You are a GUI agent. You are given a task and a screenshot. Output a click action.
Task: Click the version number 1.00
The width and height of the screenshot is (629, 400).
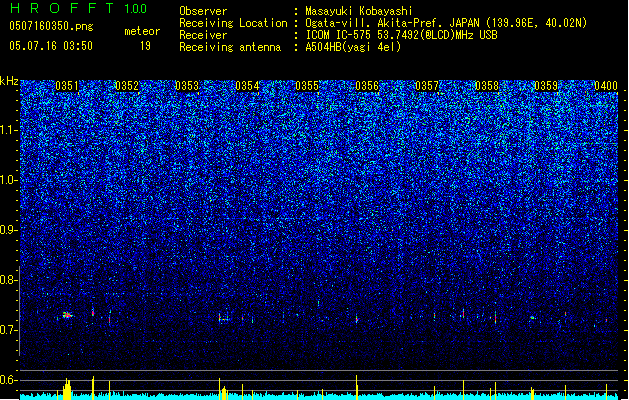click(x=136, y=8)
